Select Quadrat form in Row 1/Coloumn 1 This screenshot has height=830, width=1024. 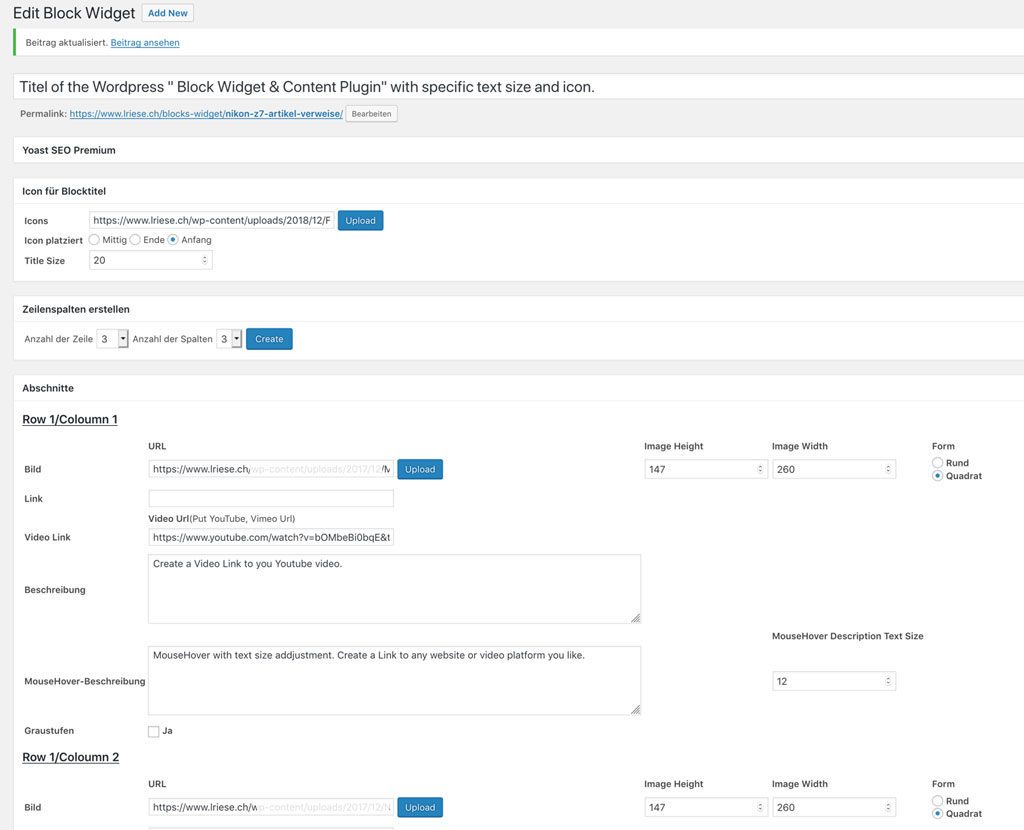[938, 475]
